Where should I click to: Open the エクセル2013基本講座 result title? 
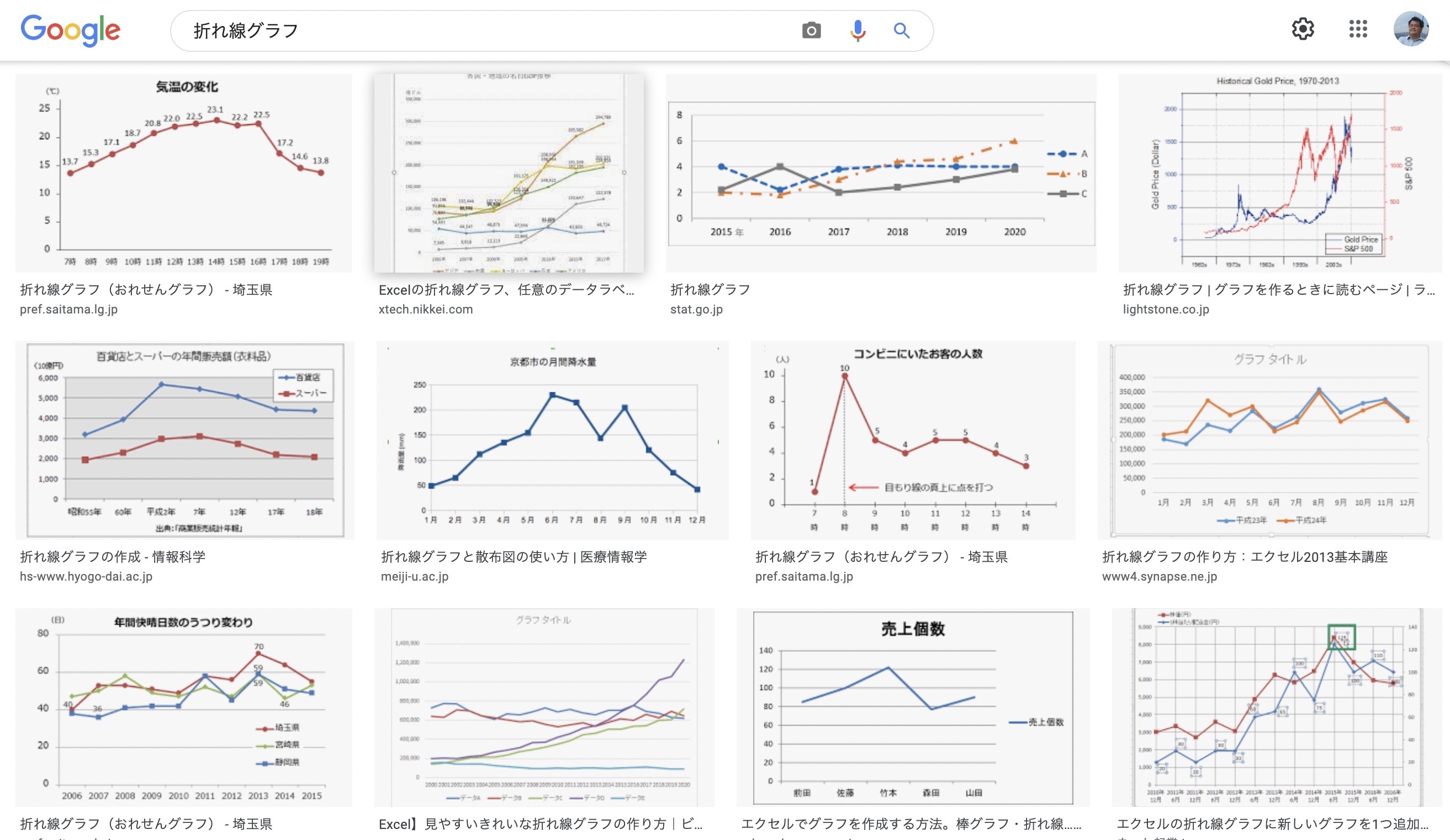[x=1245, y=556]
